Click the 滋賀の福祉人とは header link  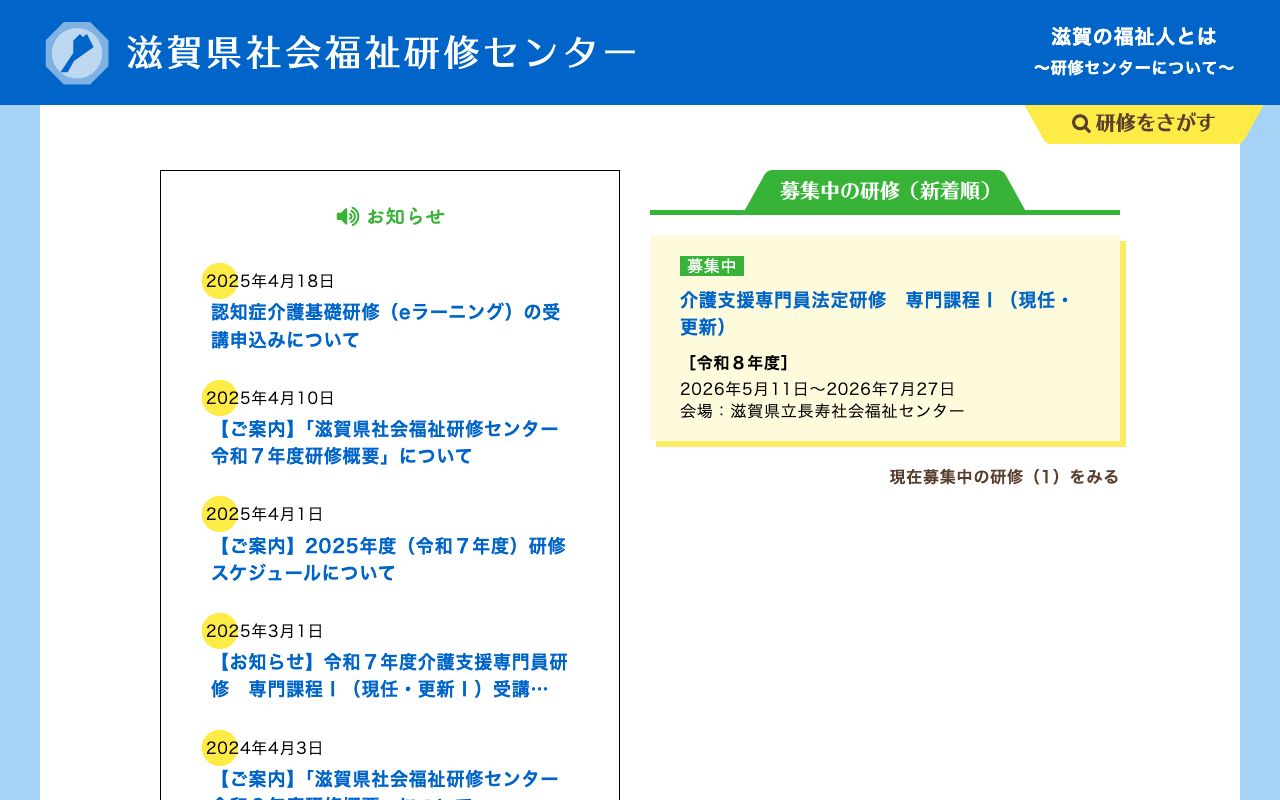pyautogui.click(x=1131, y=36)
